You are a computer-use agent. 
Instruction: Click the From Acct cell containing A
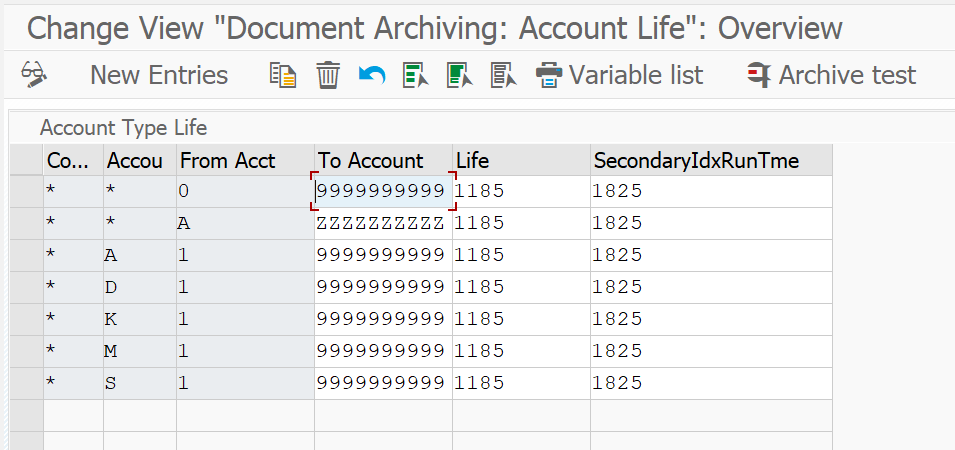[244, 223]
